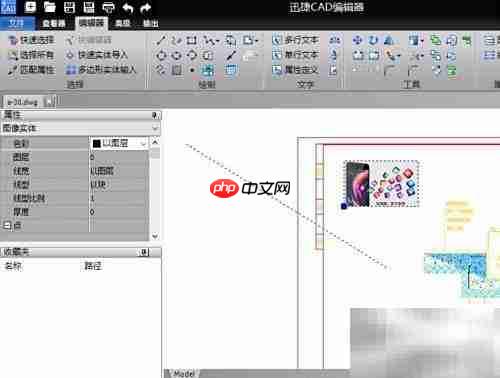Insert 多行文本 multiline text
500x378 pixels.
(296, 40)
